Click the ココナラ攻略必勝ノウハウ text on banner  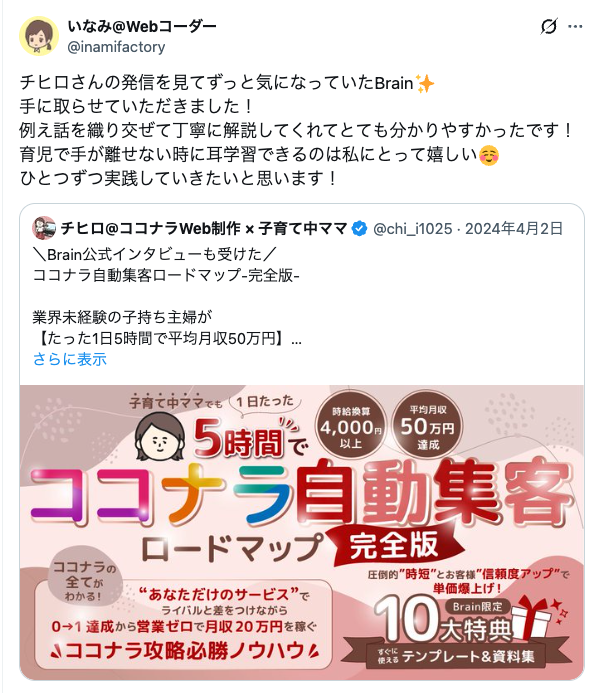(x=185, y=651)
